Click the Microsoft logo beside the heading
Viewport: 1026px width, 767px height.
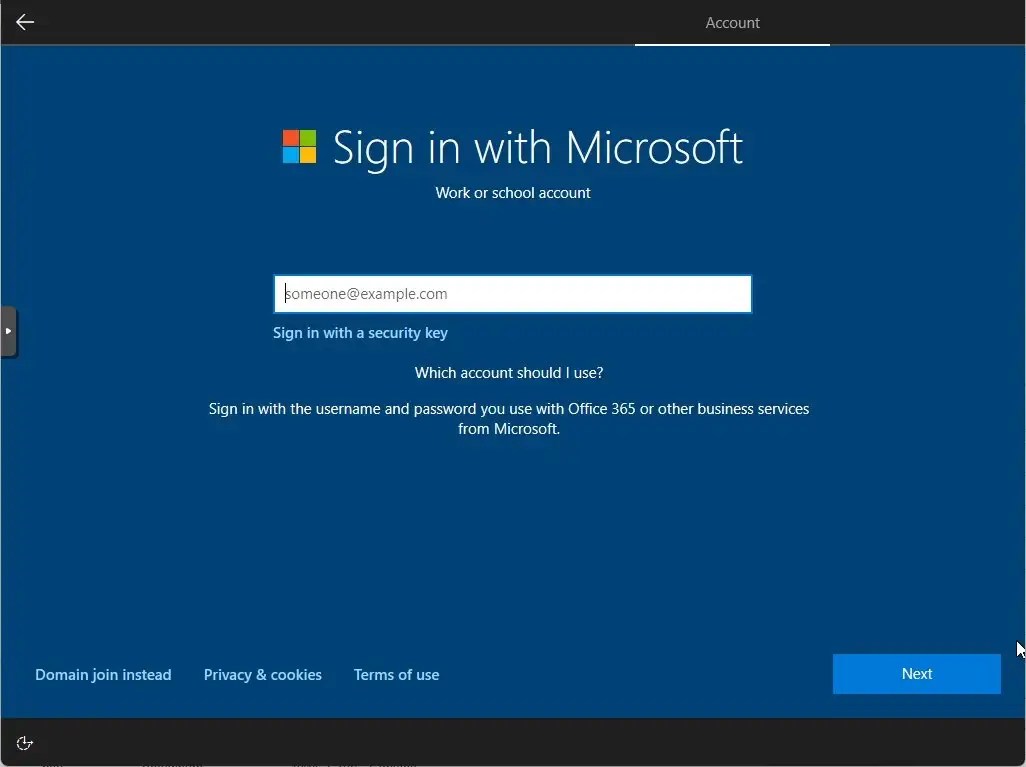tap(297, 146)
